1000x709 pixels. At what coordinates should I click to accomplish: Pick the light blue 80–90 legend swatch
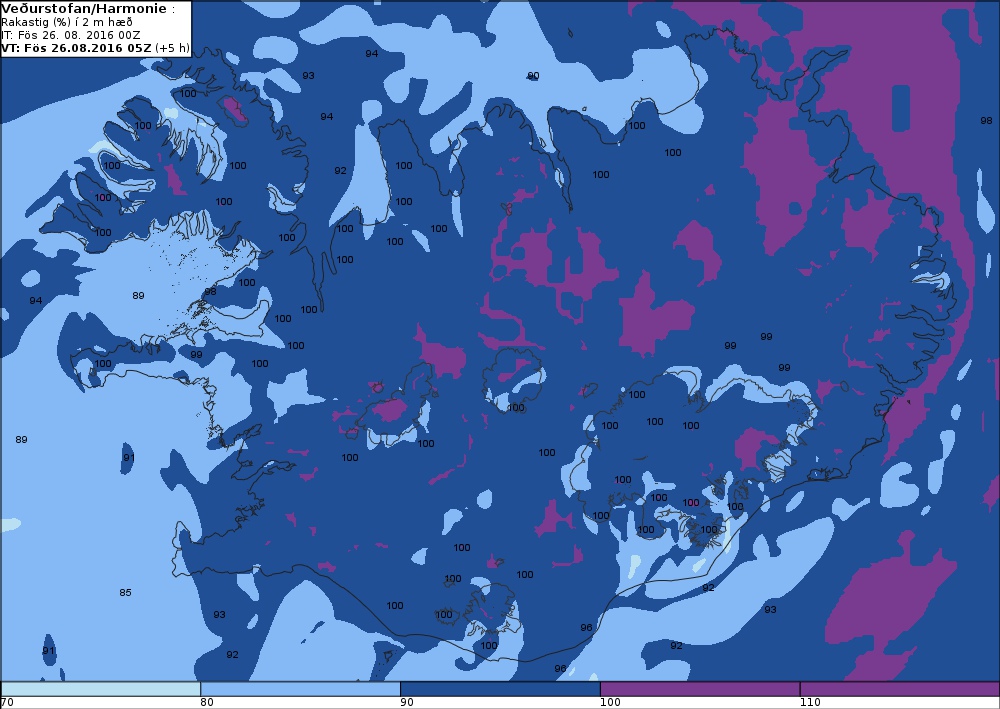(300, 689)
